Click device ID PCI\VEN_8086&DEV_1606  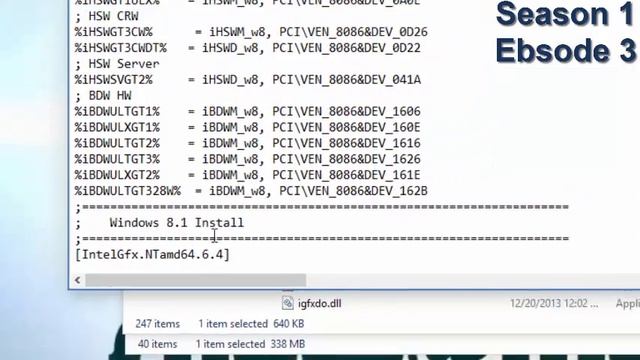tap(347, 111)
